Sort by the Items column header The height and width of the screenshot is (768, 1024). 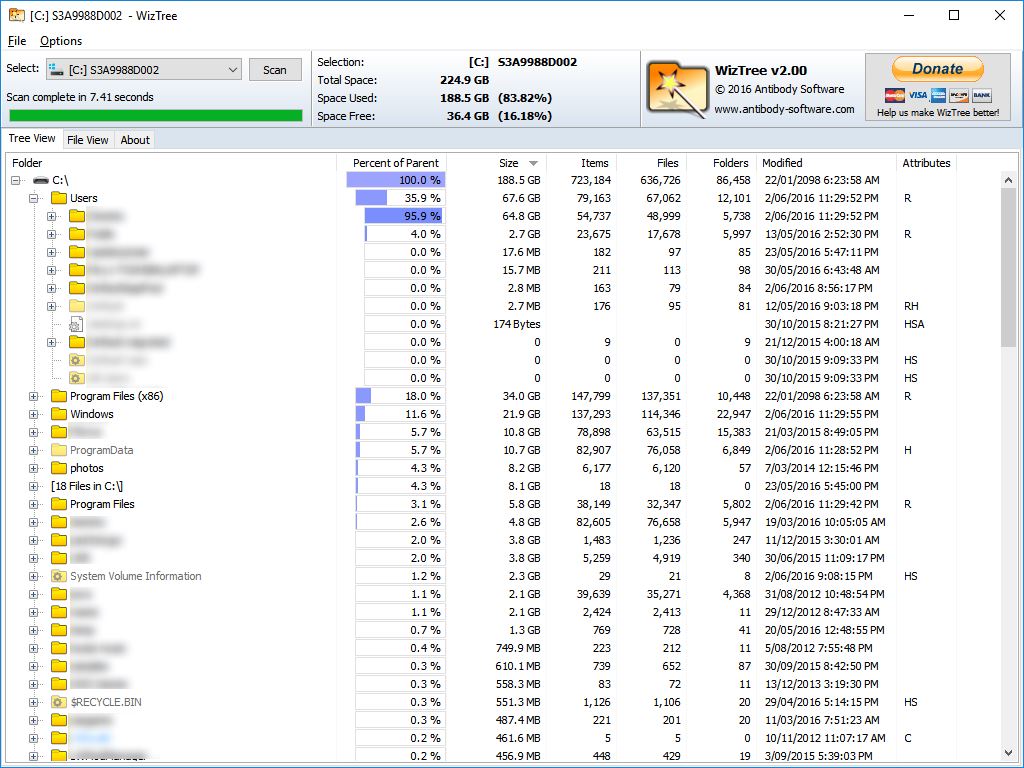click(581, 163)
